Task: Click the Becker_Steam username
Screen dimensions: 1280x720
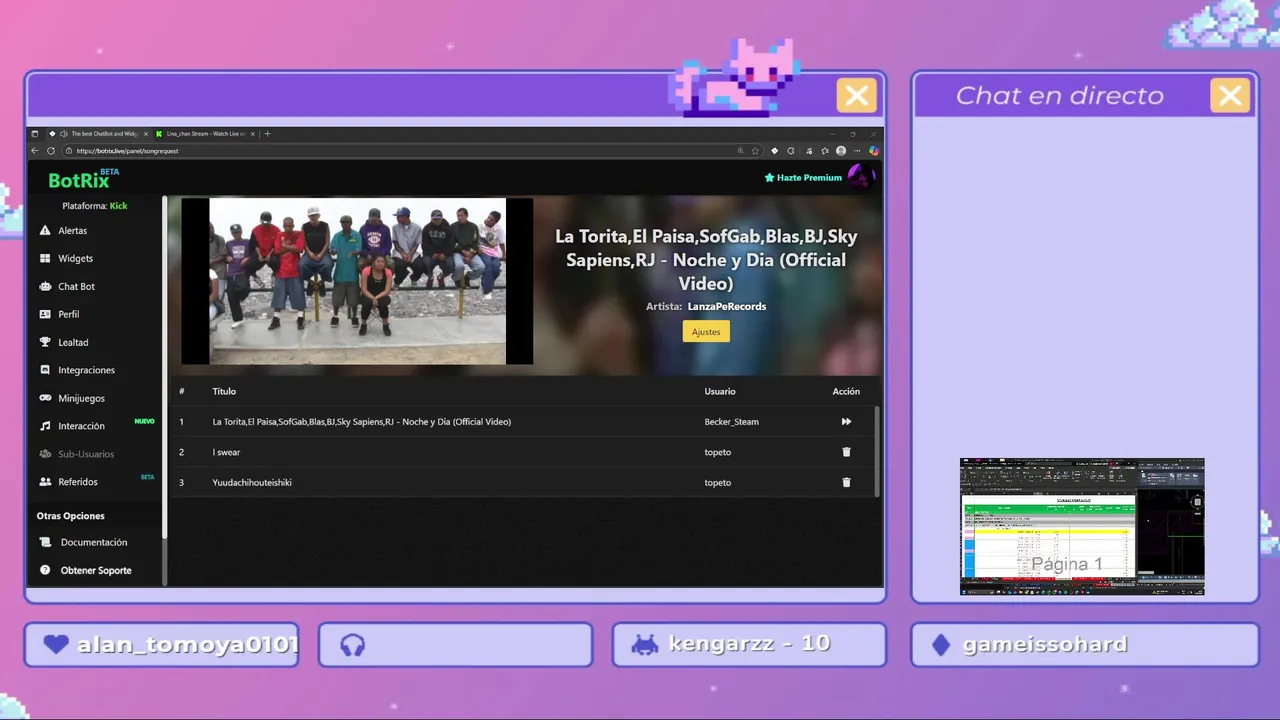Action: pyautogui.click(x=731, y=422)
